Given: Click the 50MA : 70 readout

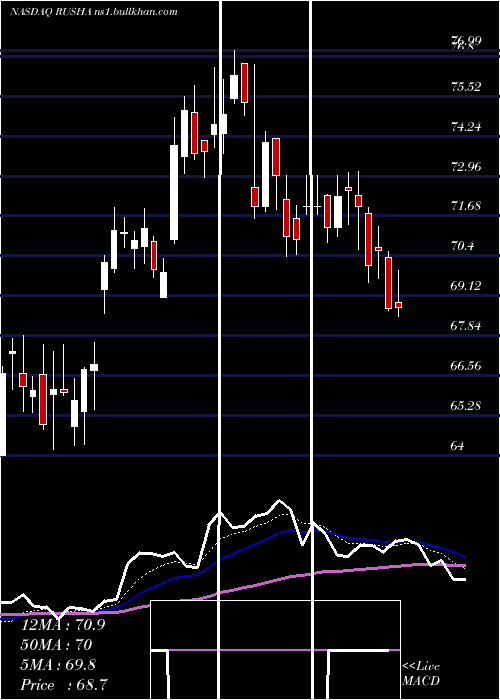Looking at the screenshot, I should coord(56,645).
